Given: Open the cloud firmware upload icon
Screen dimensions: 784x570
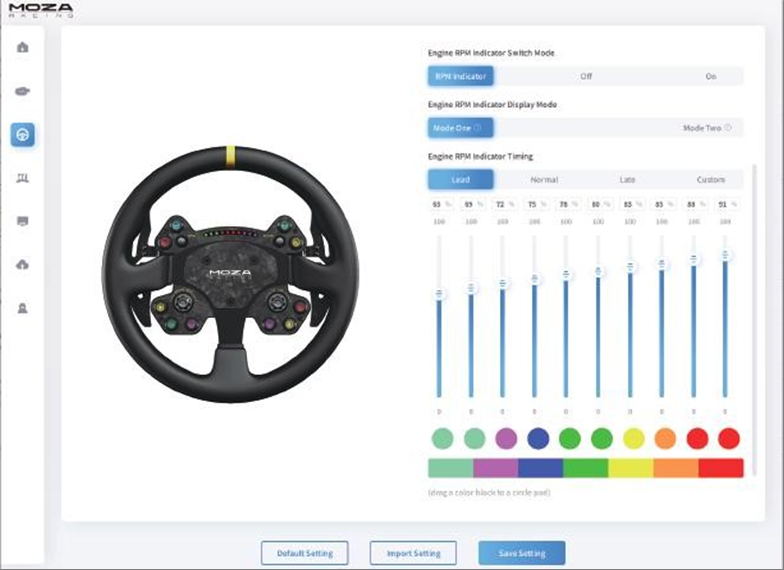Looking at the screenshot, I should click(x=22, y=264).
